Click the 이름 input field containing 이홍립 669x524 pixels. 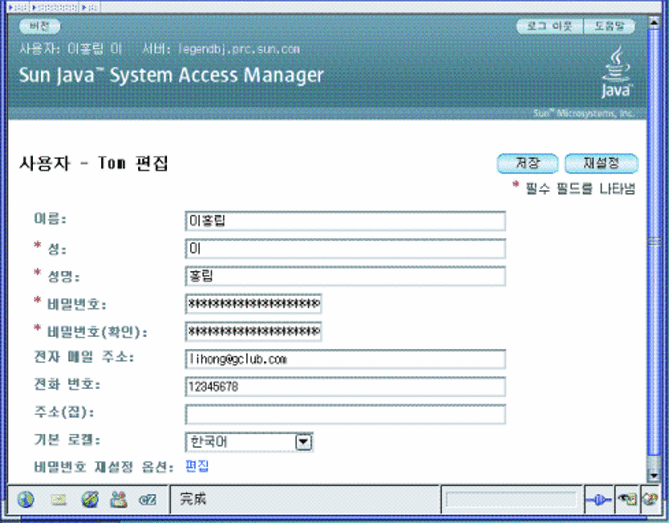pos(345,221)
